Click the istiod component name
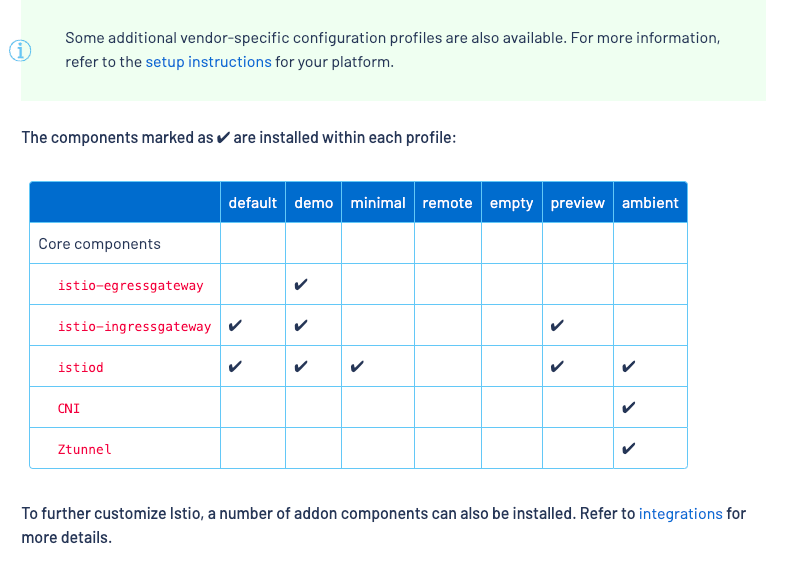791x566 pixels. tap(81, 367)
